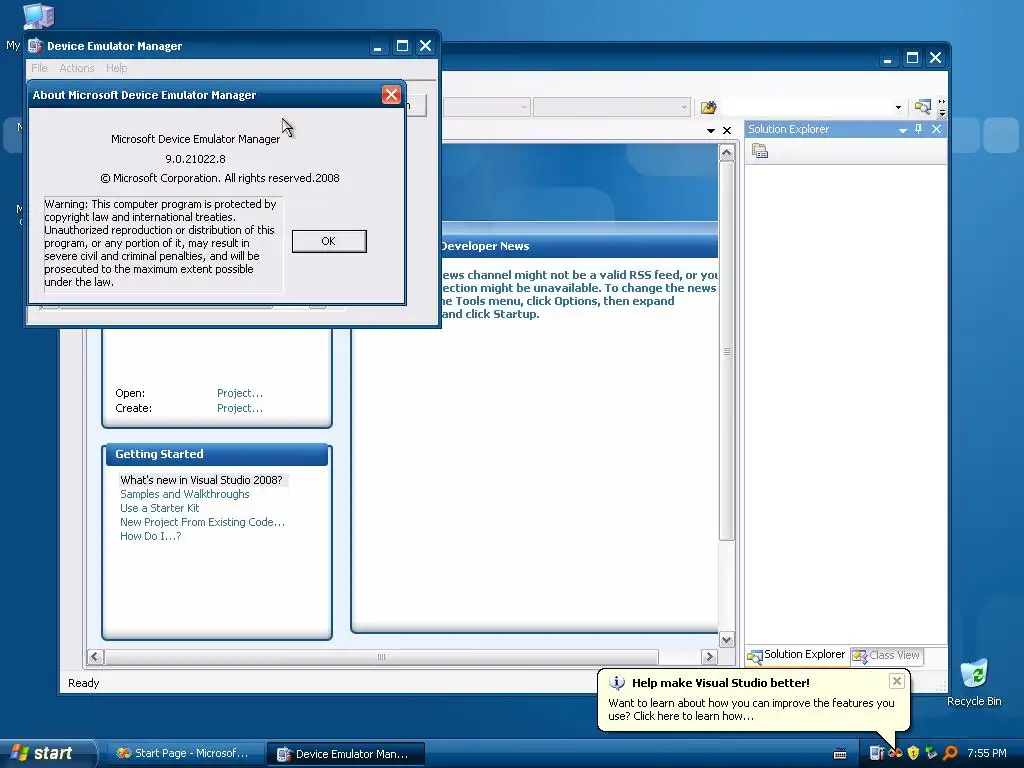Click the Device Emulator tray icon
Viewport: 1024px width, 768px height.
[876, 754]
